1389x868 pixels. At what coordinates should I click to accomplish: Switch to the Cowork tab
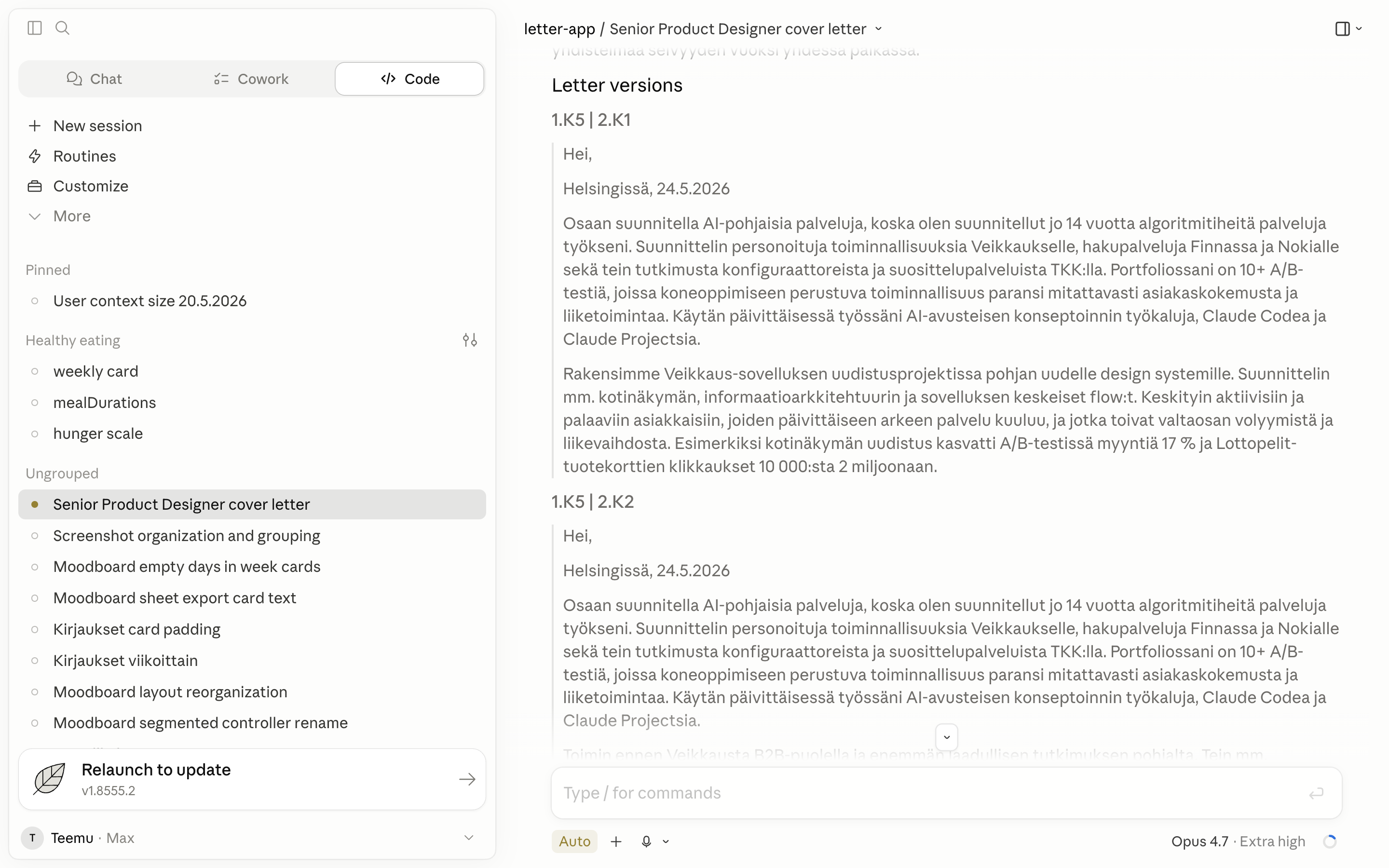(x=251, y=79)
